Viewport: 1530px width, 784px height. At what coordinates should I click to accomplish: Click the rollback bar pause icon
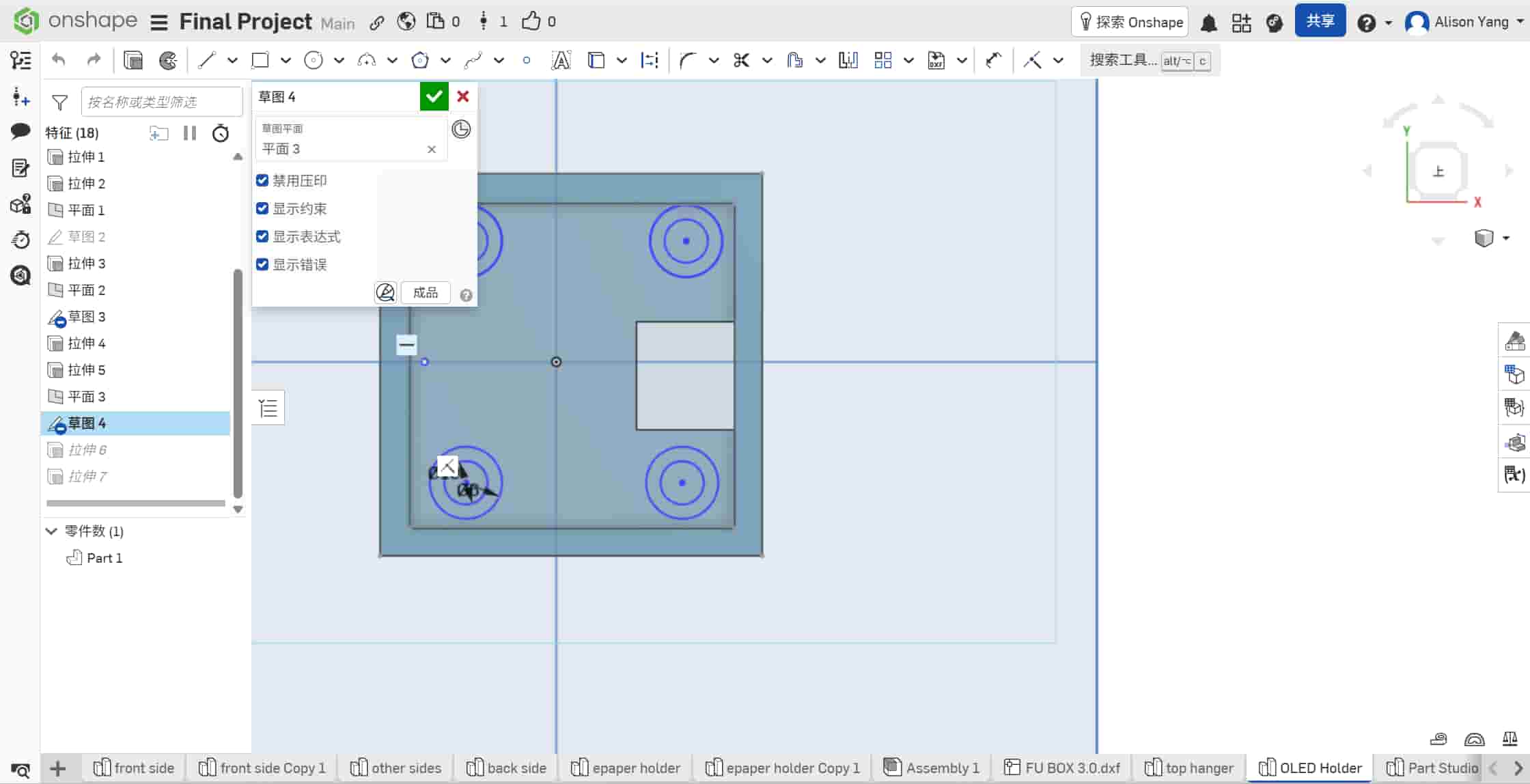pyautogui.click(x=190, y=133)
